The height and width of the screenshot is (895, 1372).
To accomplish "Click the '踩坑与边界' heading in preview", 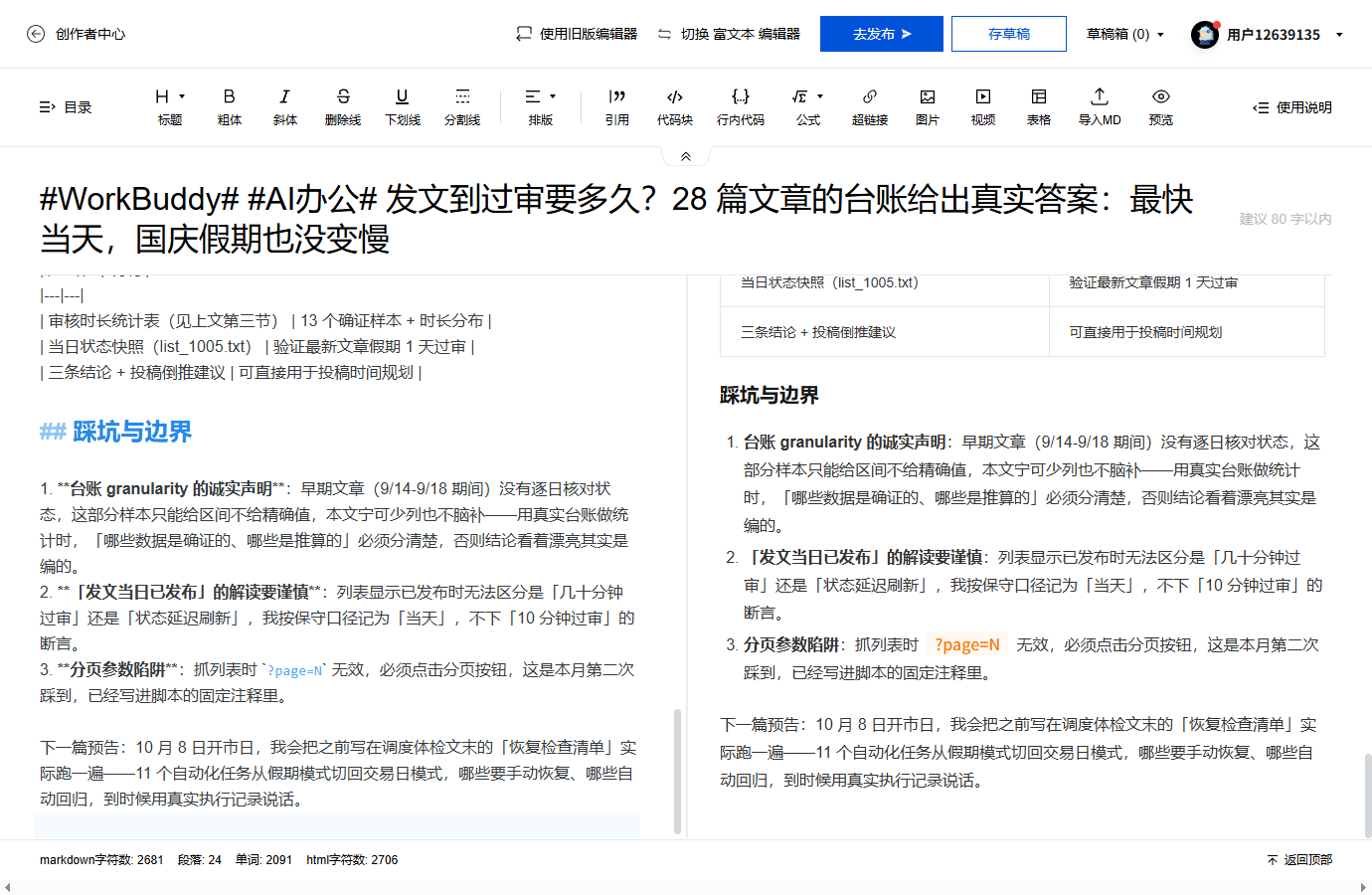I will [770, 395].
